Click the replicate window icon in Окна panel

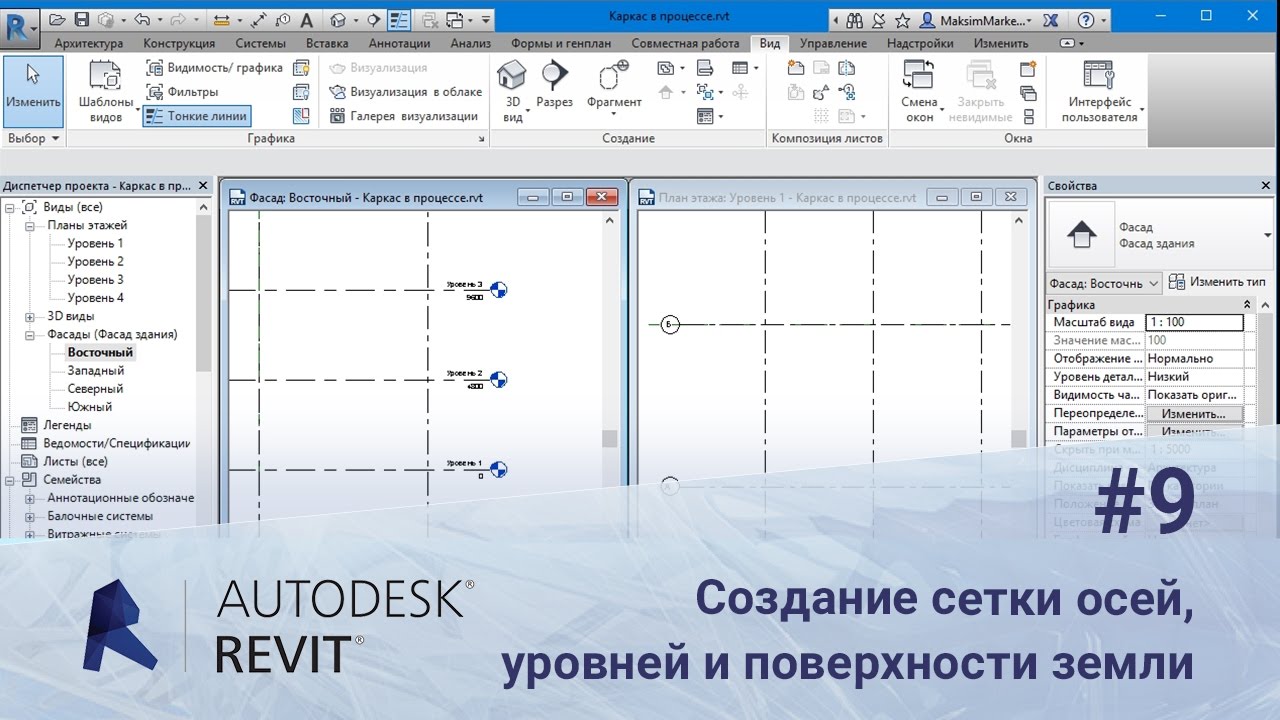pyautogui.click(x=1027, y=68)
